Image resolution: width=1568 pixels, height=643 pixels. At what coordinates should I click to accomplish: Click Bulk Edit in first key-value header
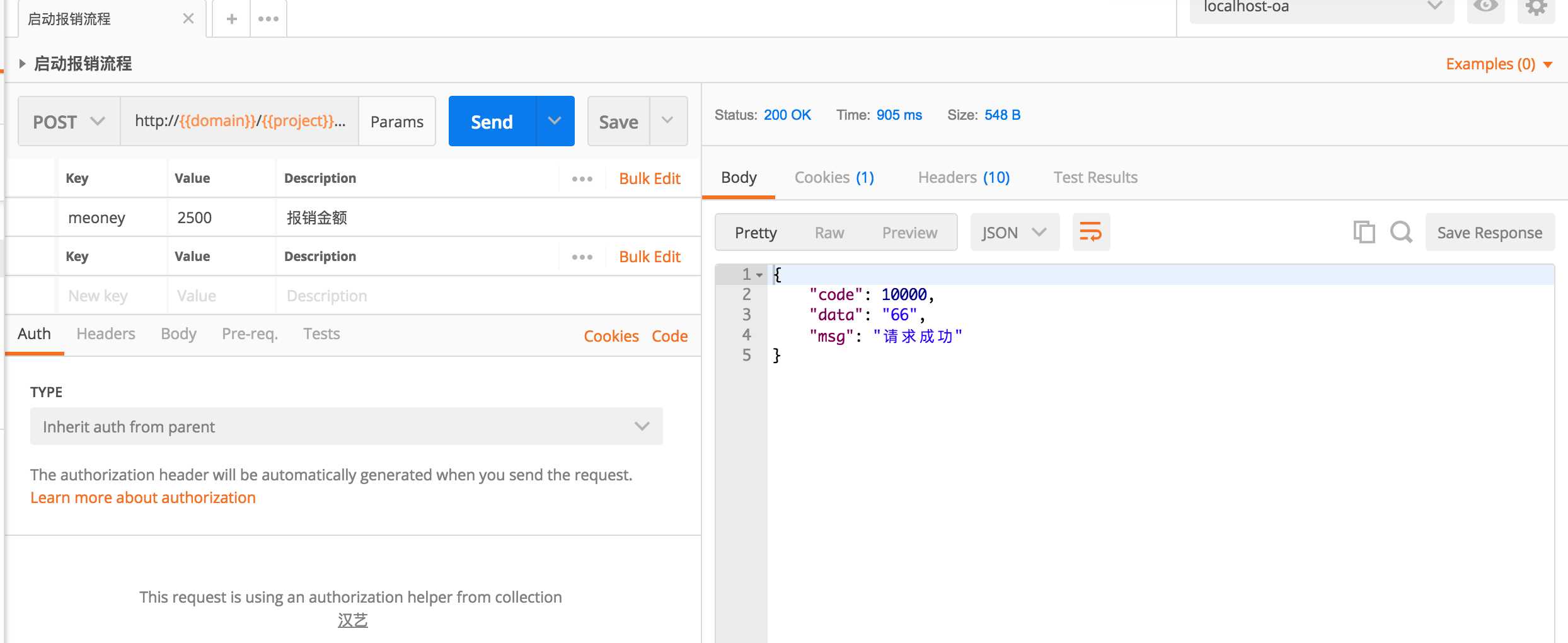(x=650, y=179)
